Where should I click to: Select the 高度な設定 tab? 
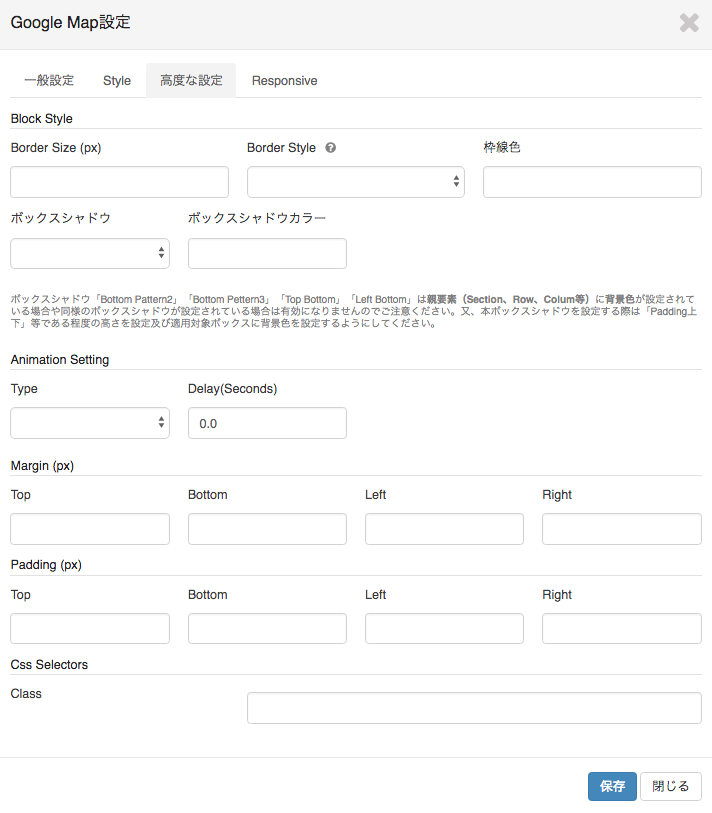point(191,80)
